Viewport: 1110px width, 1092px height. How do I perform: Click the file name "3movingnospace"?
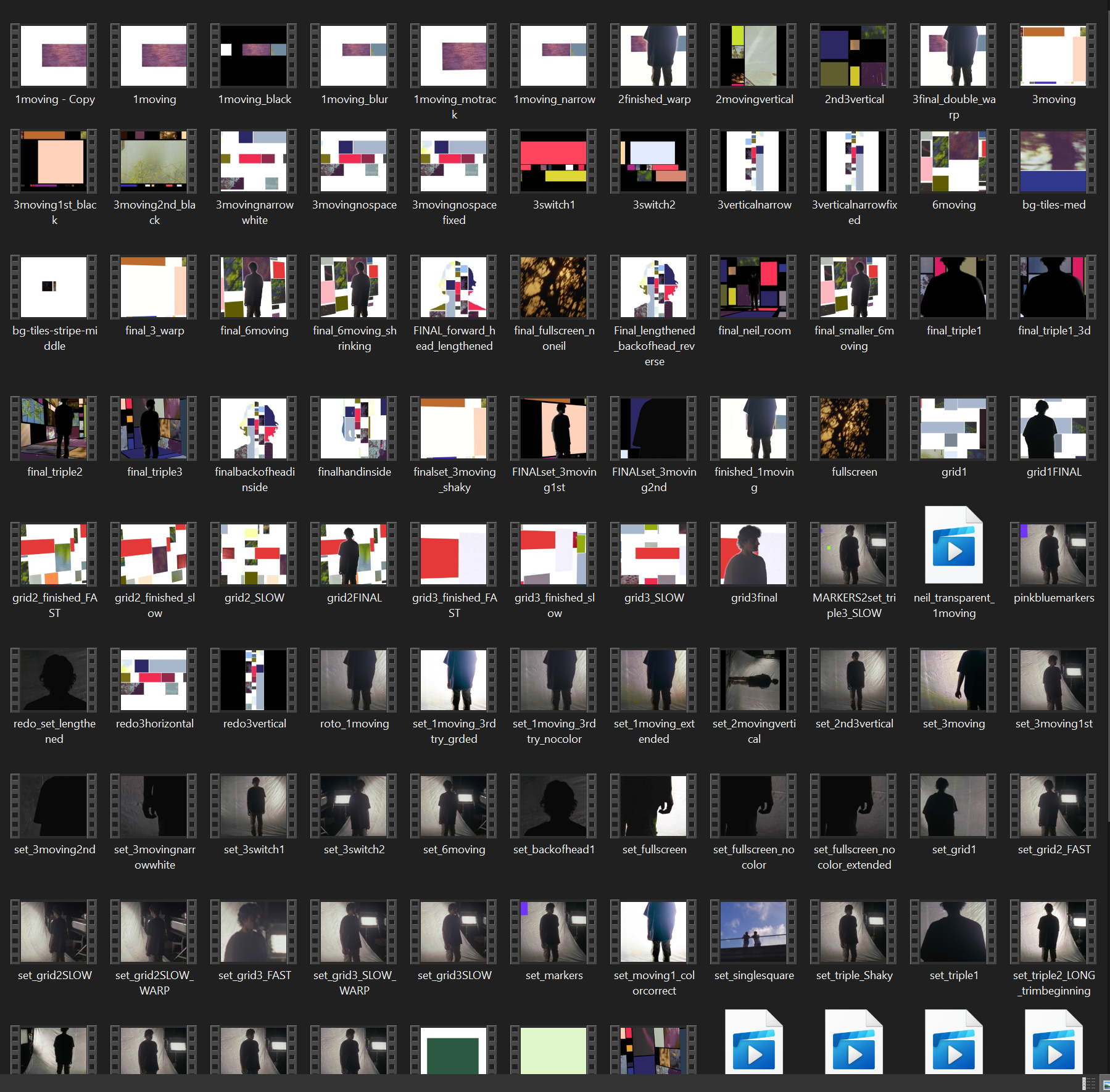coord(354,205)
